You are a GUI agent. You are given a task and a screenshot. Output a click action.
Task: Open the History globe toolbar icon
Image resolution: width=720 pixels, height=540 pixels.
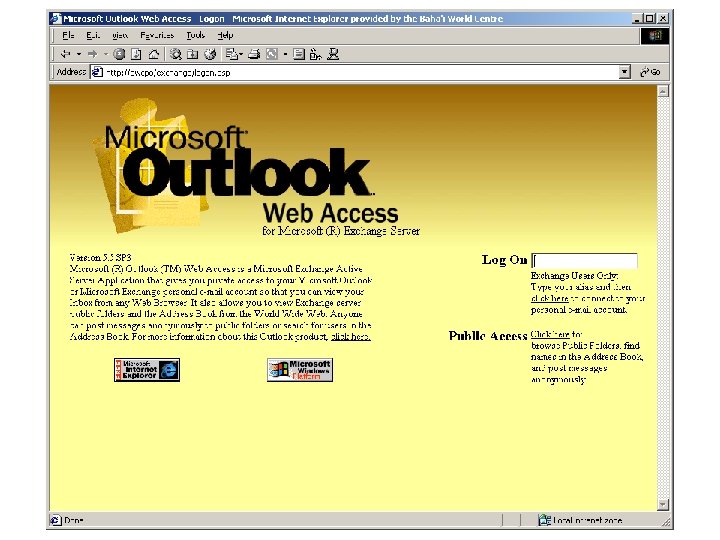tap(210, 54)
